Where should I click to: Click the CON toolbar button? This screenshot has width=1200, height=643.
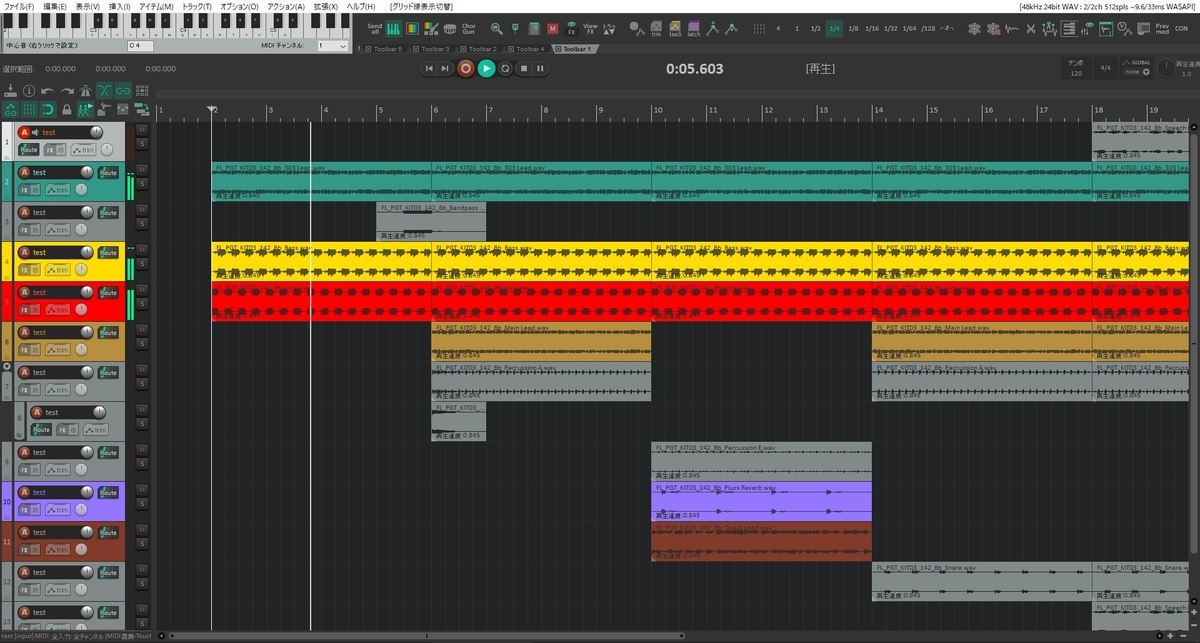[1183, 29]
